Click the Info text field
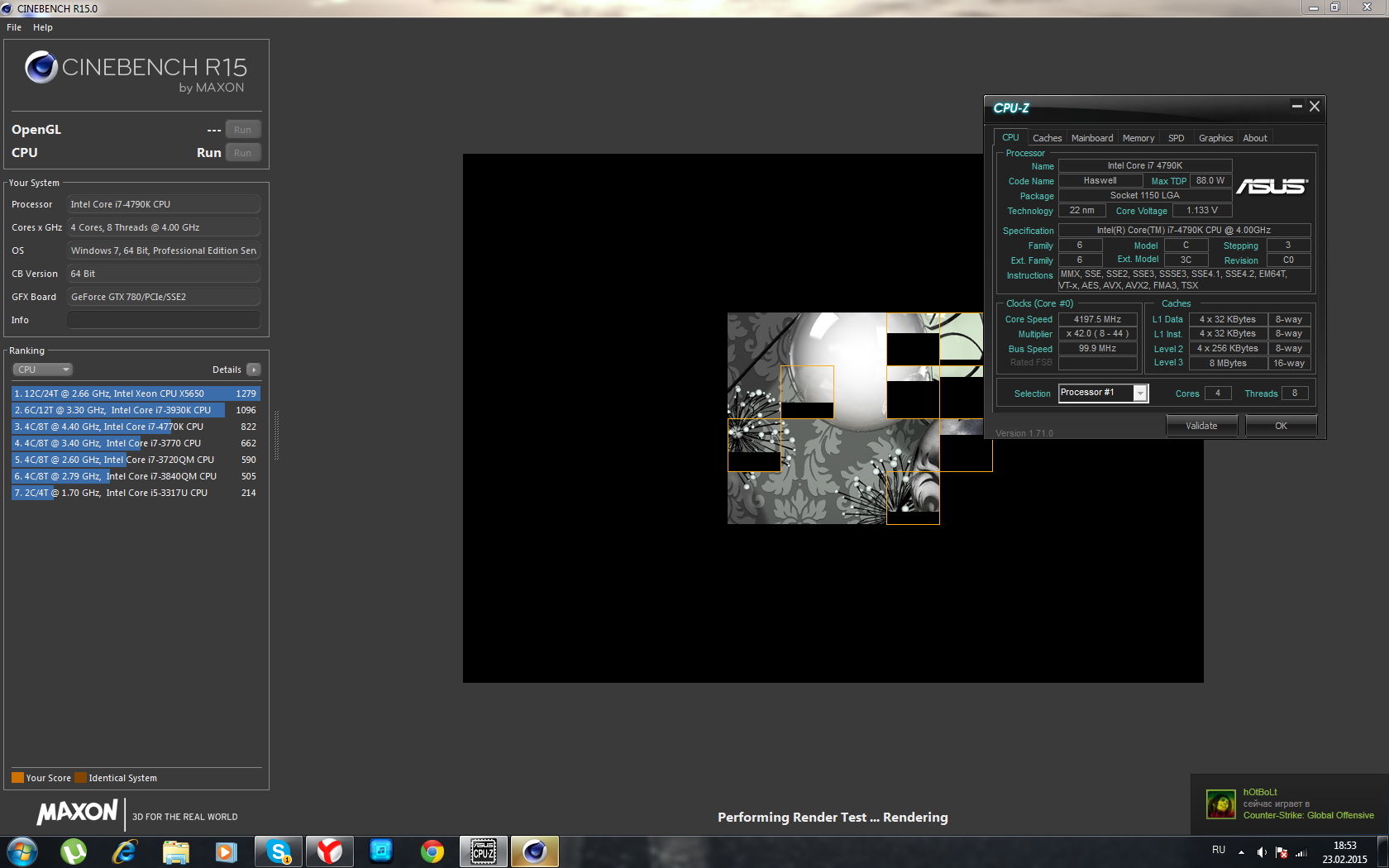 pos(163,320)
